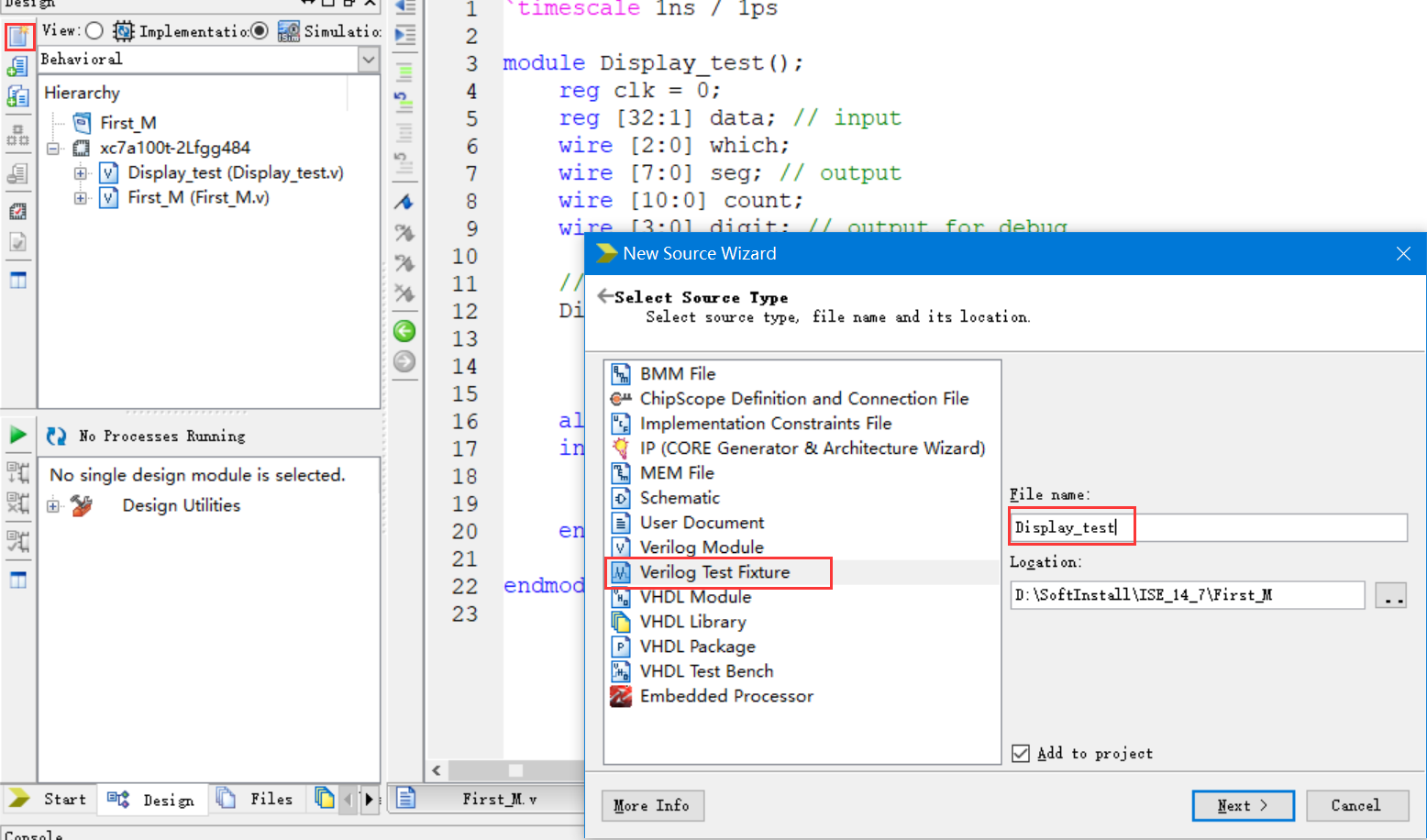Click the green Run process arrow icon
The image size is (1427, 840).
tap(17, 435)
